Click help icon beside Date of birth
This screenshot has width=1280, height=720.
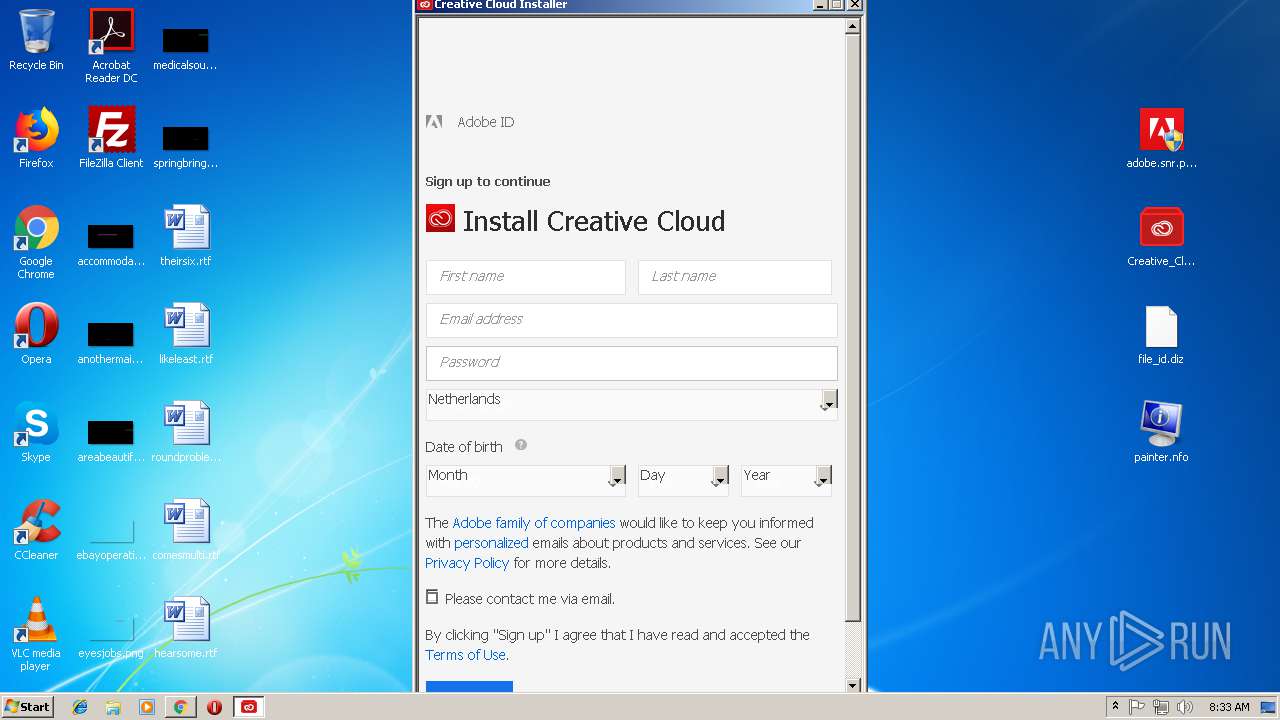pyautogui.click(x=521, y=446)
